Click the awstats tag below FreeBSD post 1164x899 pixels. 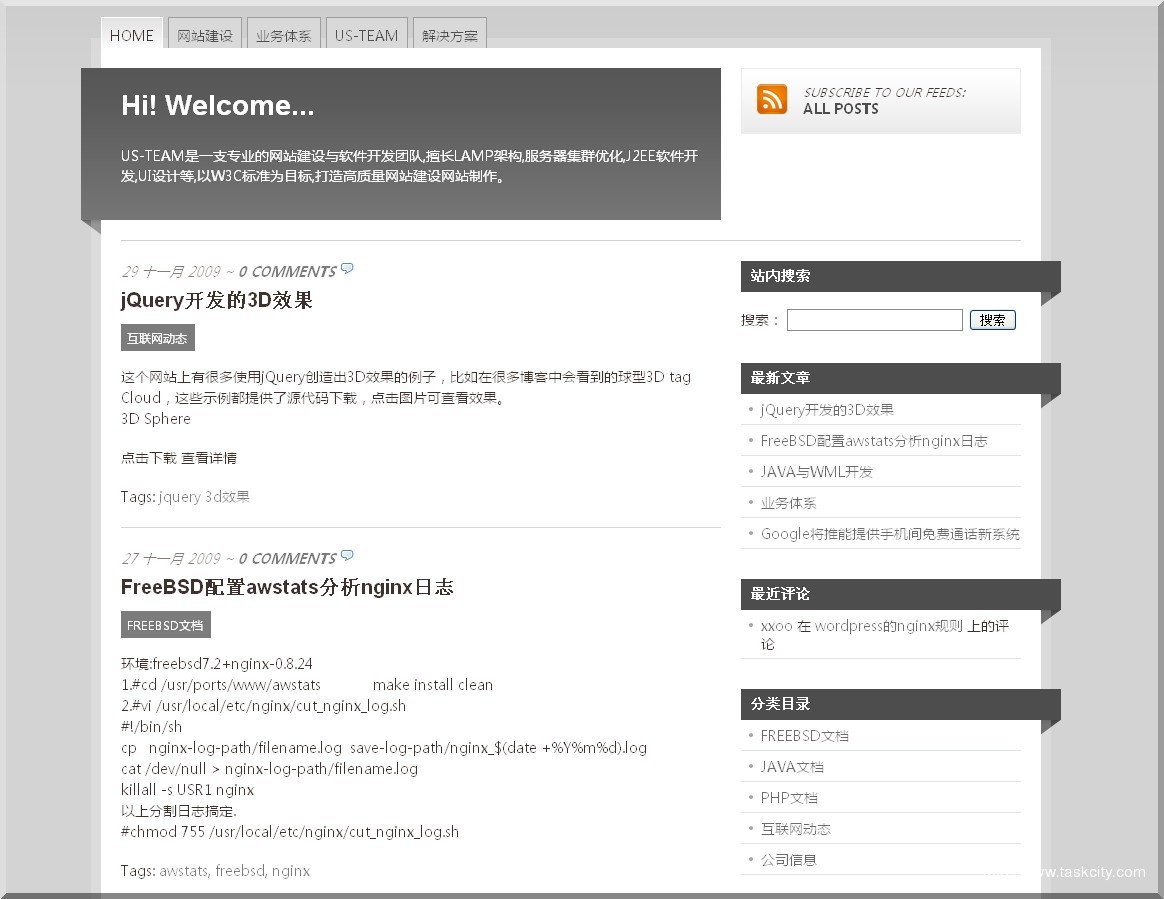point(183,871)
